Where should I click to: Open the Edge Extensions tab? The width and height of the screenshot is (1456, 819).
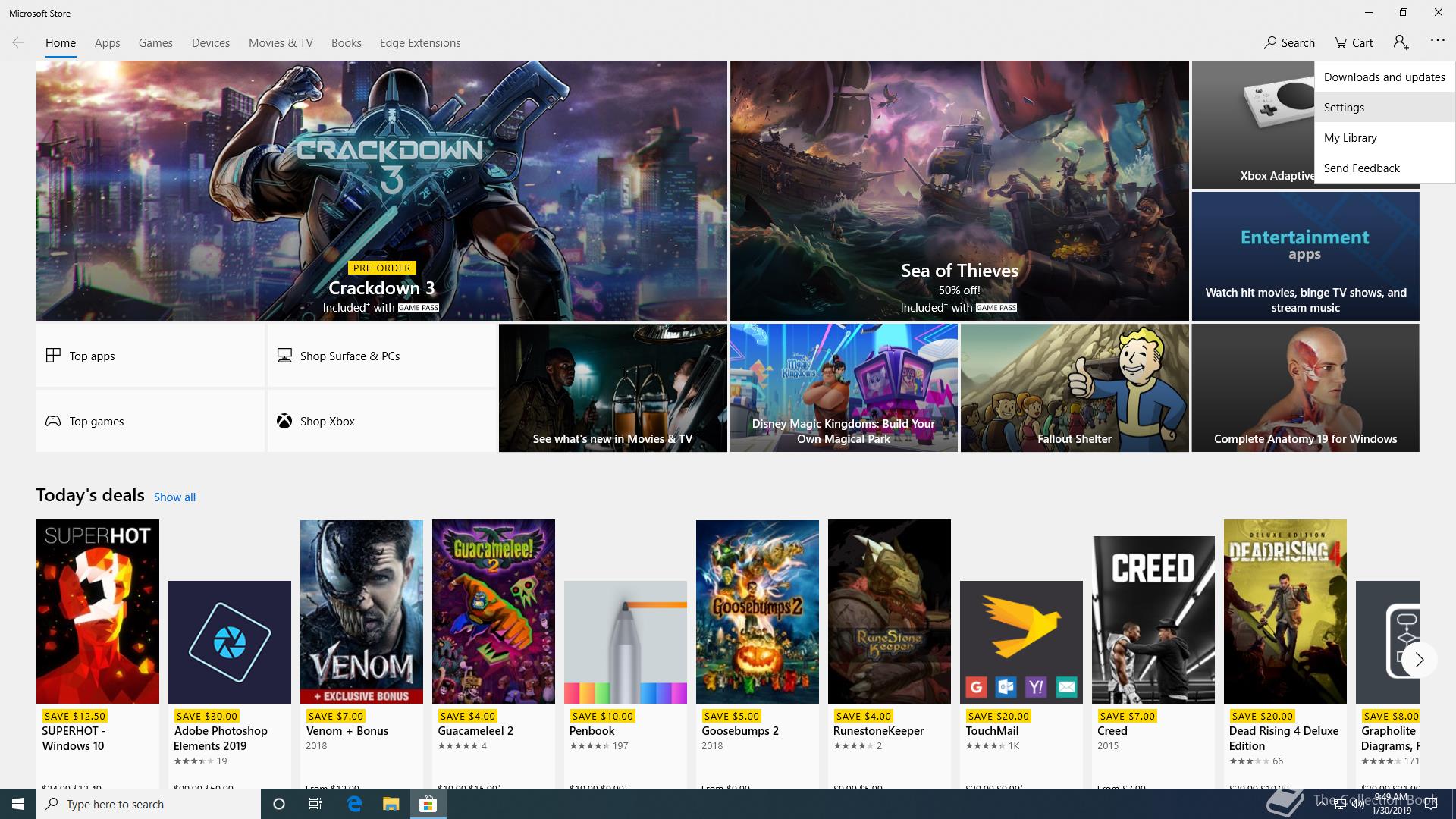(x=420, y=43)
